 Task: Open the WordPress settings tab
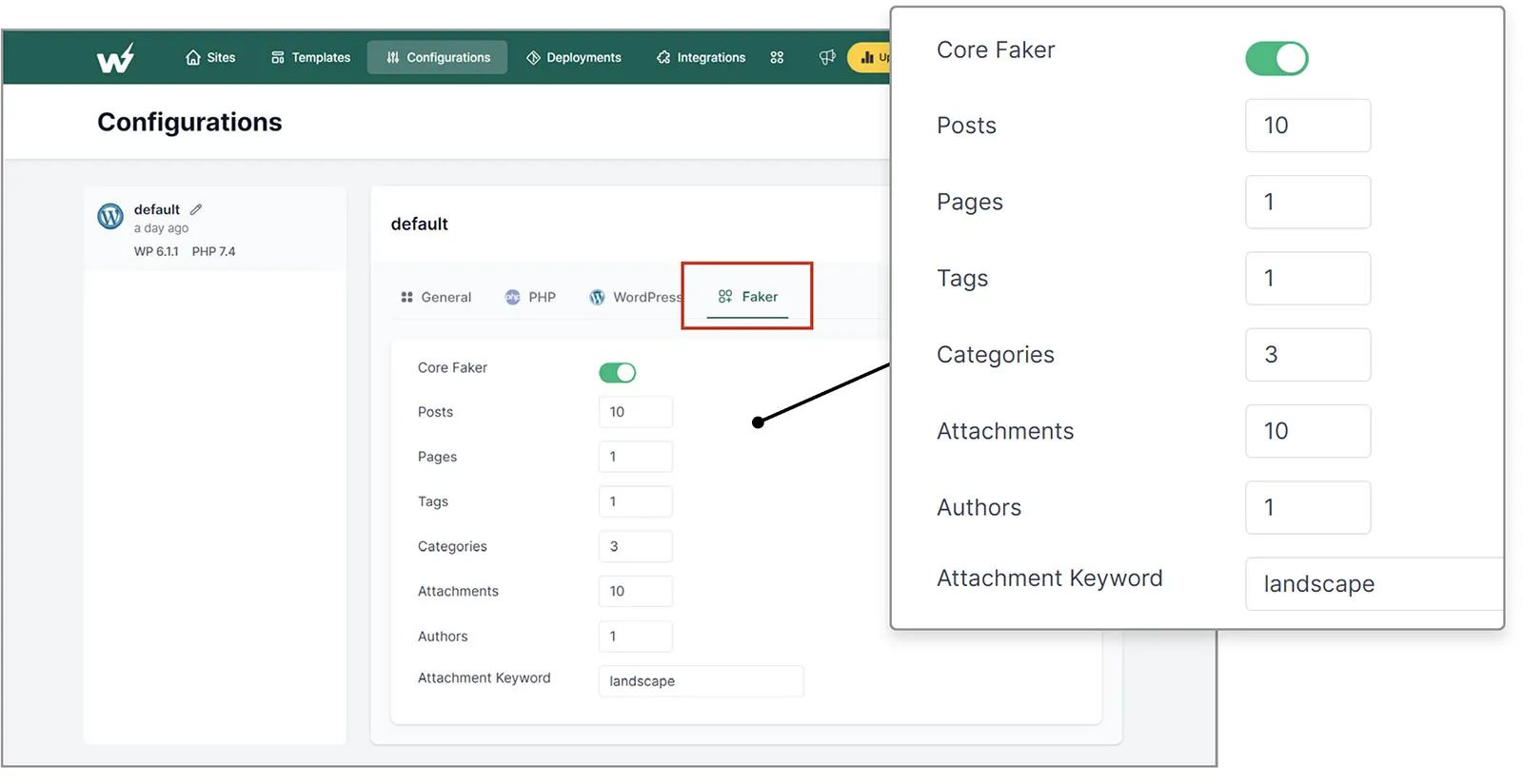click(x=636, y=298)
